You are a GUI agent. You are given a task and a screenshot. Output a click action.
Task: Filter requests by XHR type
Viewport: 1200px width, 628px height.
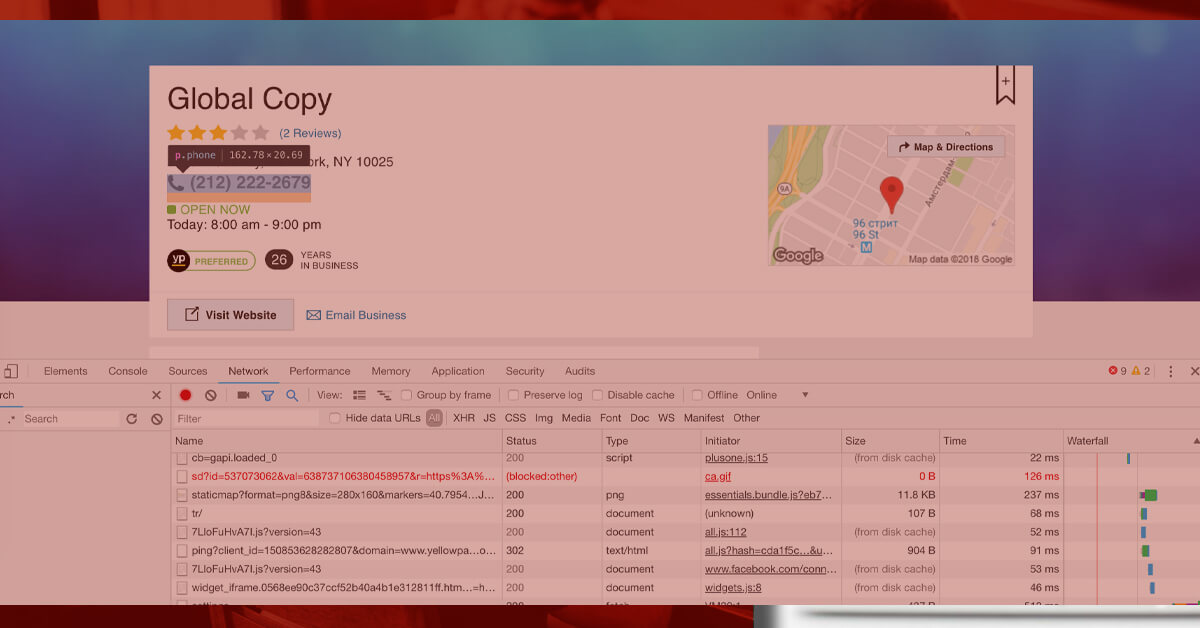tap(464, 418)
